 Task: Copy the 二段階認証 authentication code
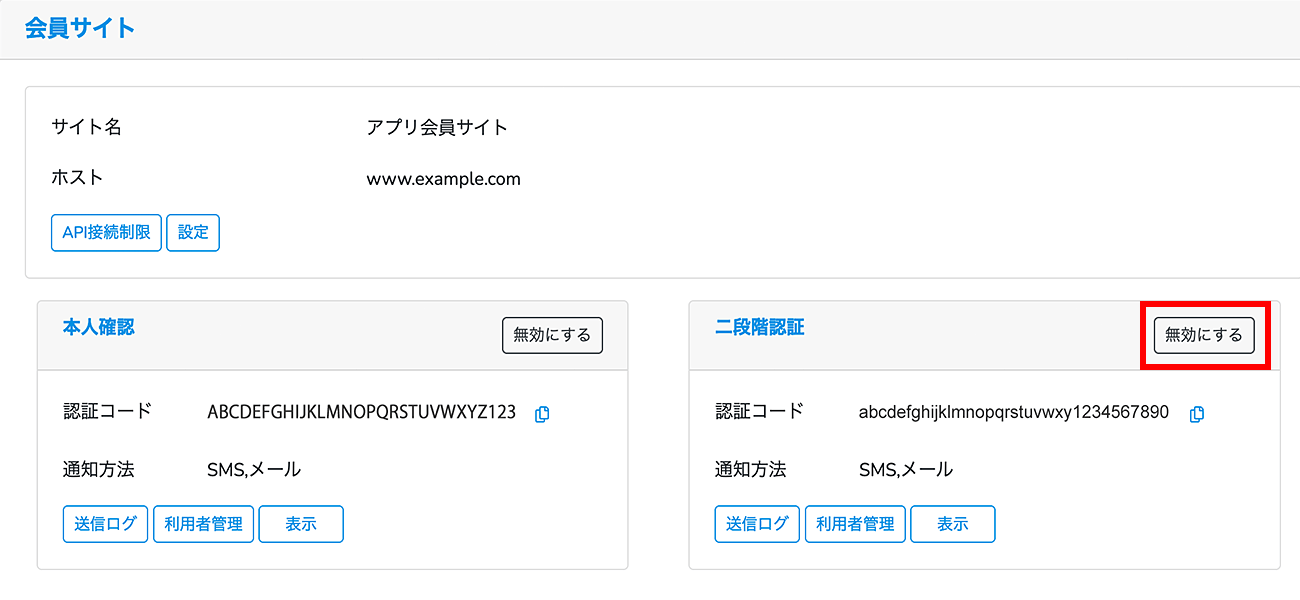pyautogui.click(x=1196, y=414)
